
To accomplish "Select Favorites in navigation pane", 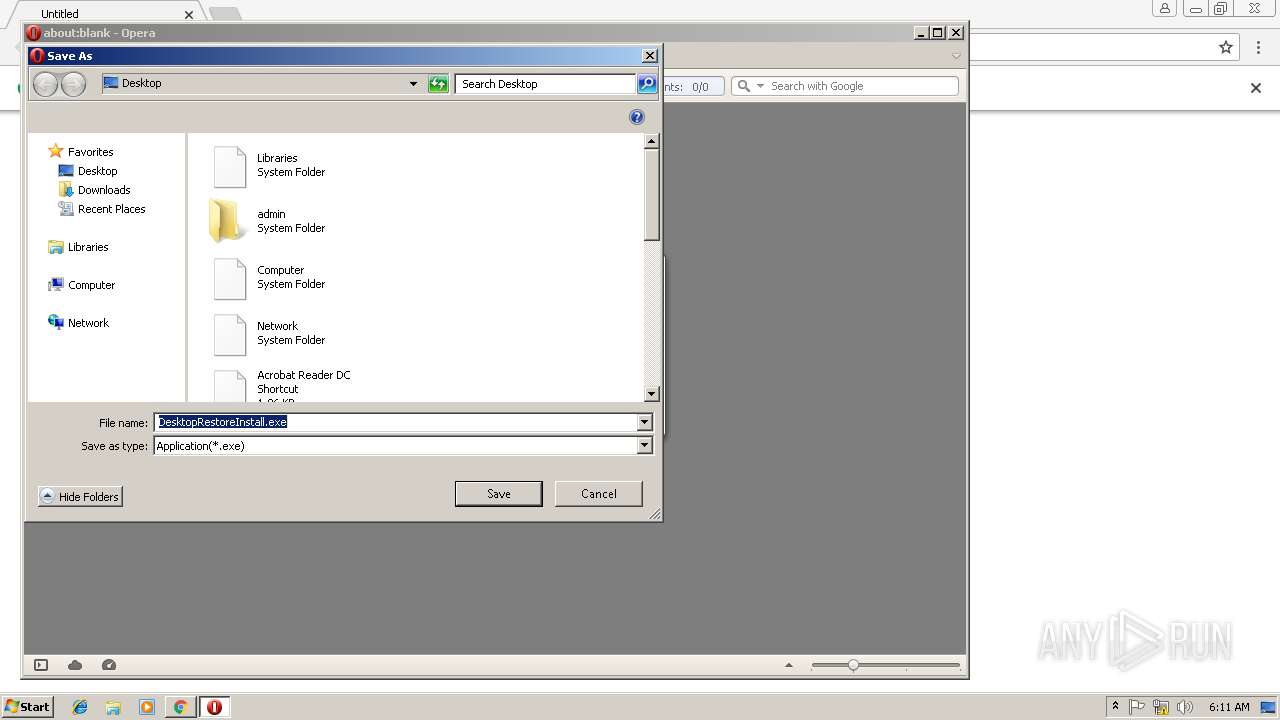I will pos(81,152).
